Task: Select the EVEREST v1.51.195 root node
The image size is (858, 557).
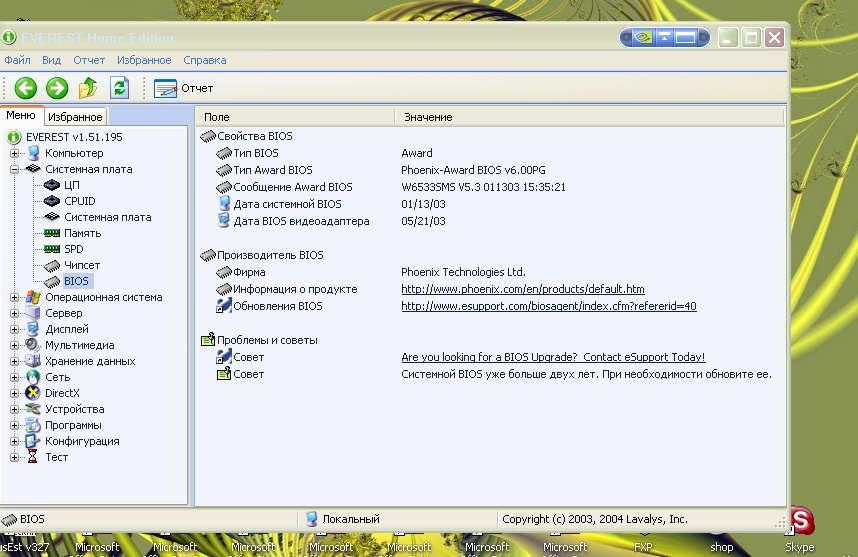Action: pos(74,137)
